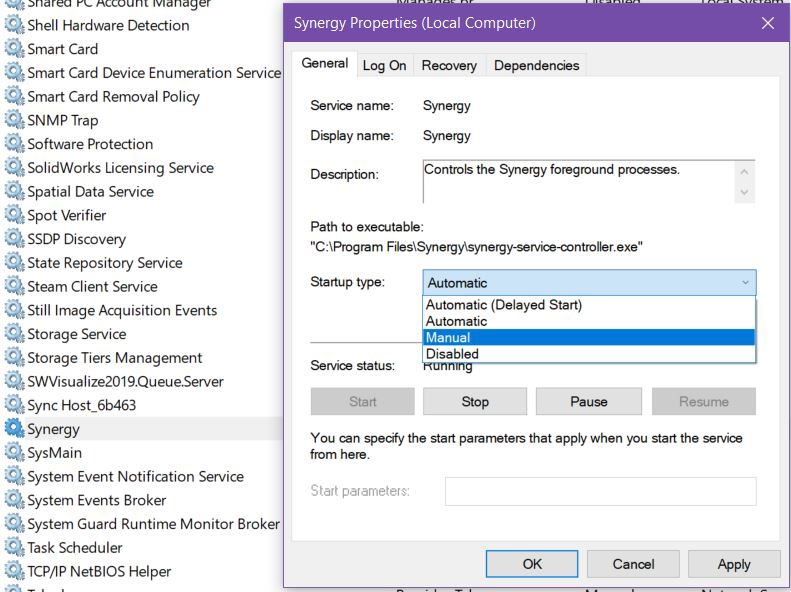Click gear icon beside SysMain
Image resolution: width=791 pixels, height=592 pixels.
tap(14, 452)
